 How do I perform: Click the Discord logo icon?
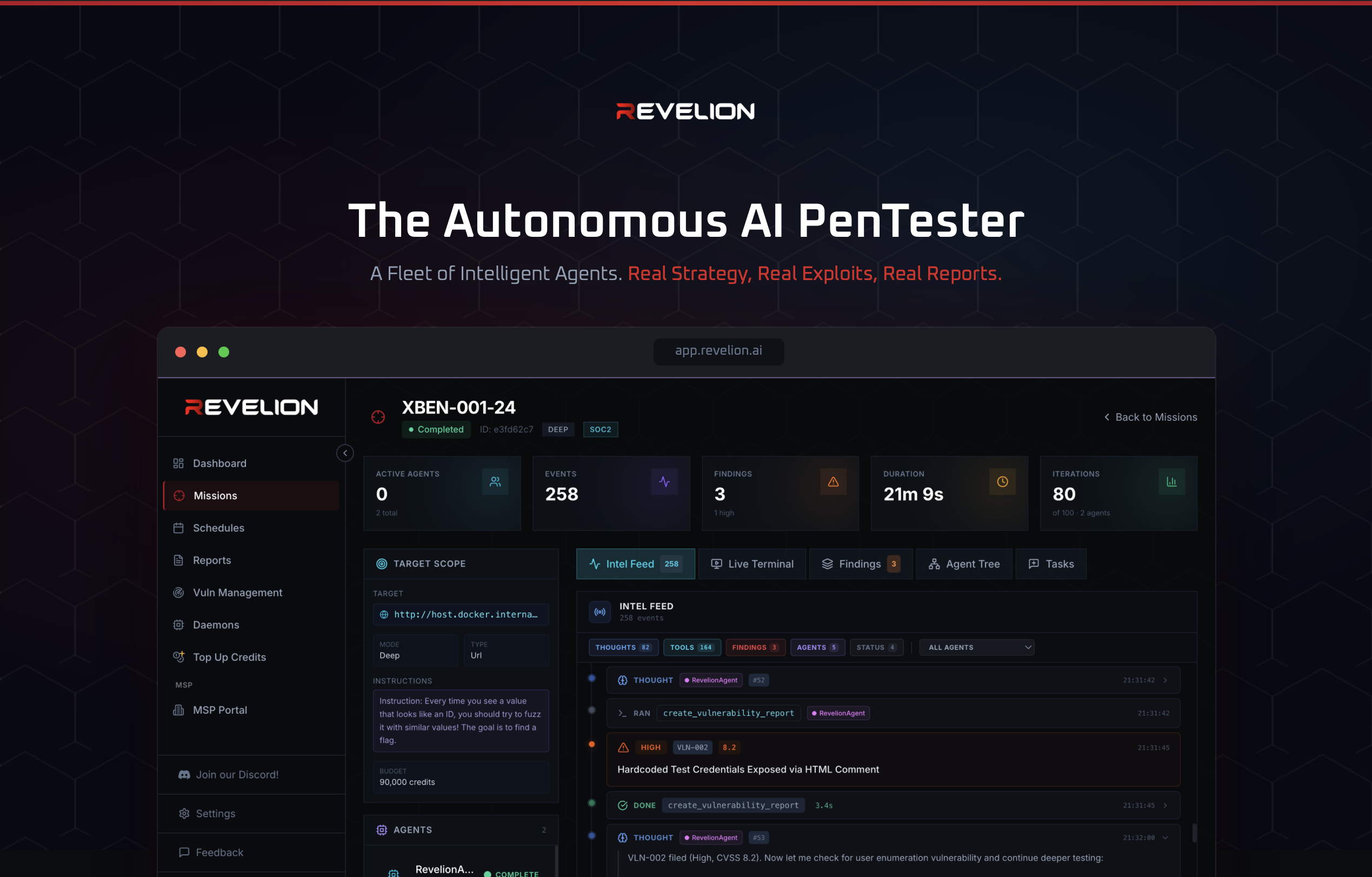point(184,774)
